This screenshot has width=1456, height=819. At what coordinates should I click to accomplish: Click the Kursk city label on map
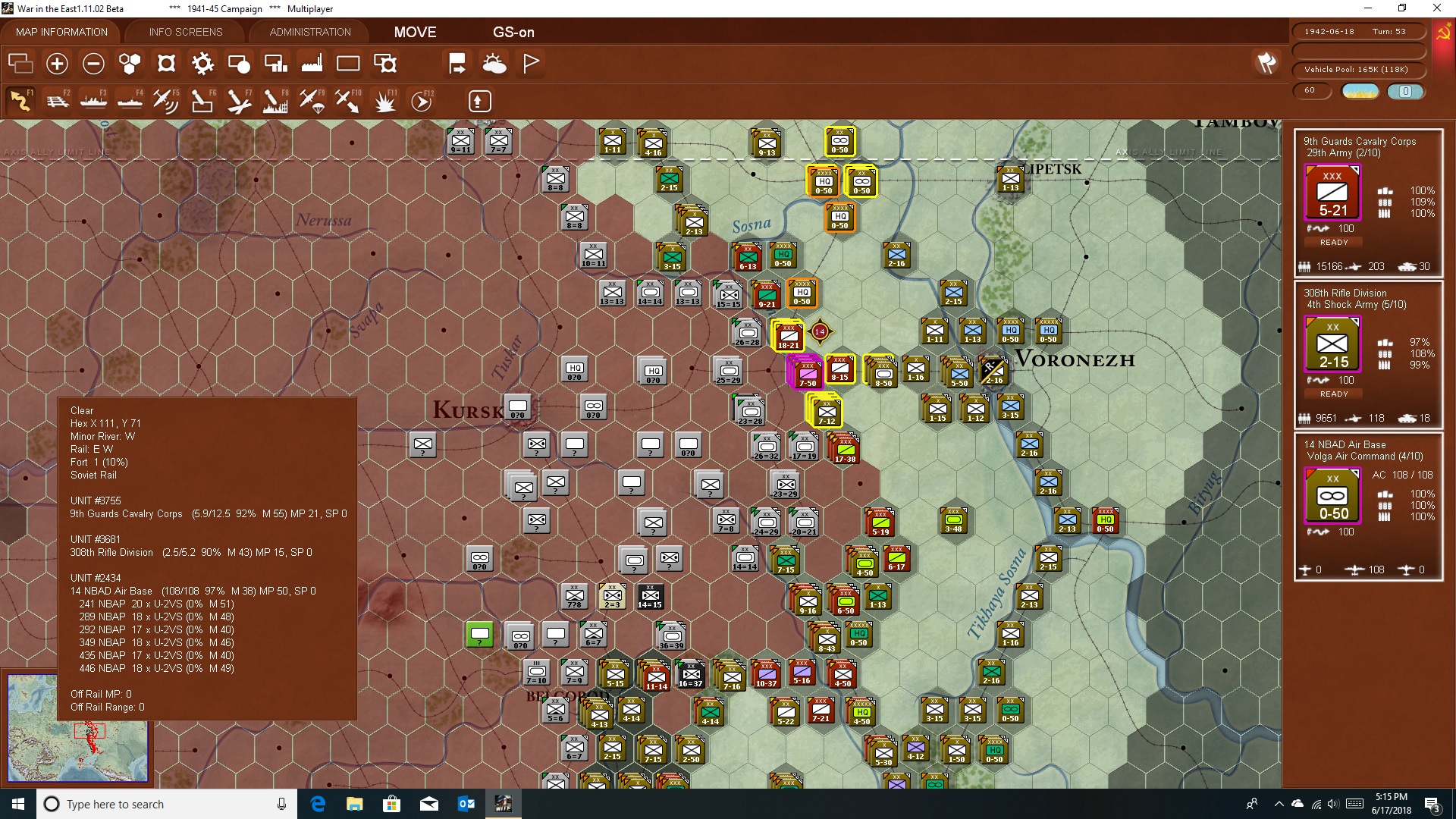tap(468, 410)
